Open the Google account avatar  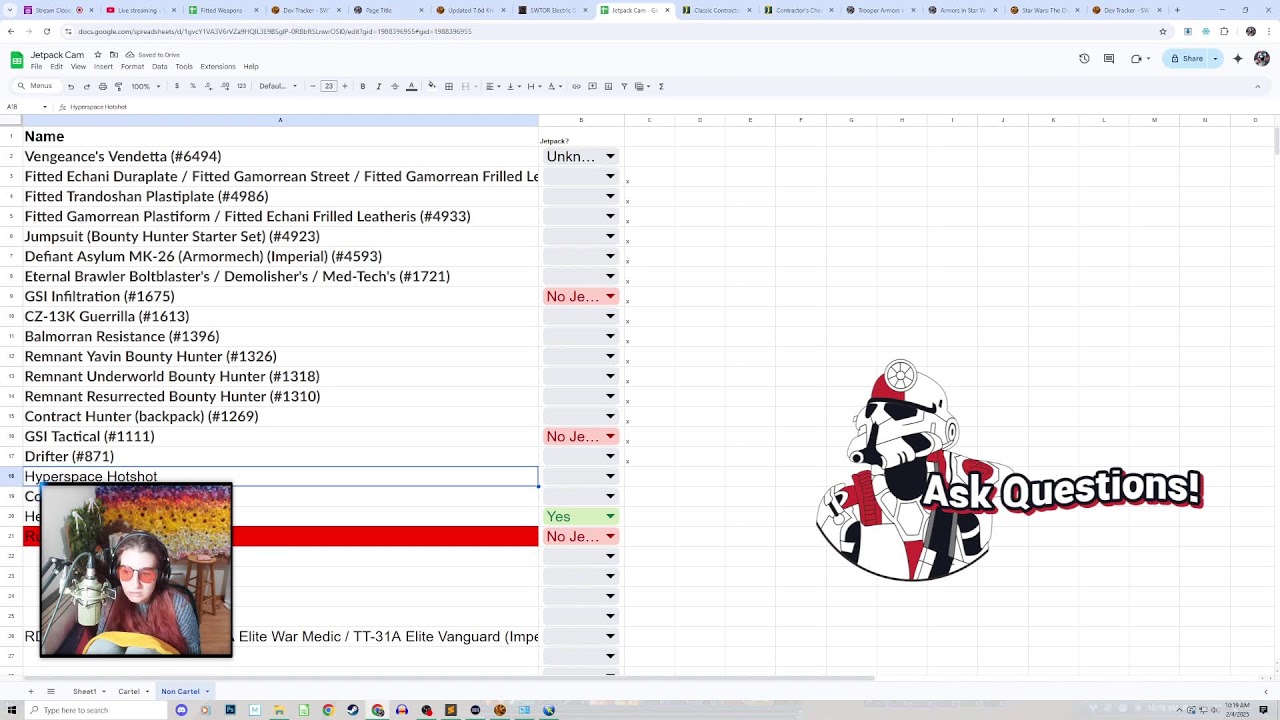point(1261,59)
